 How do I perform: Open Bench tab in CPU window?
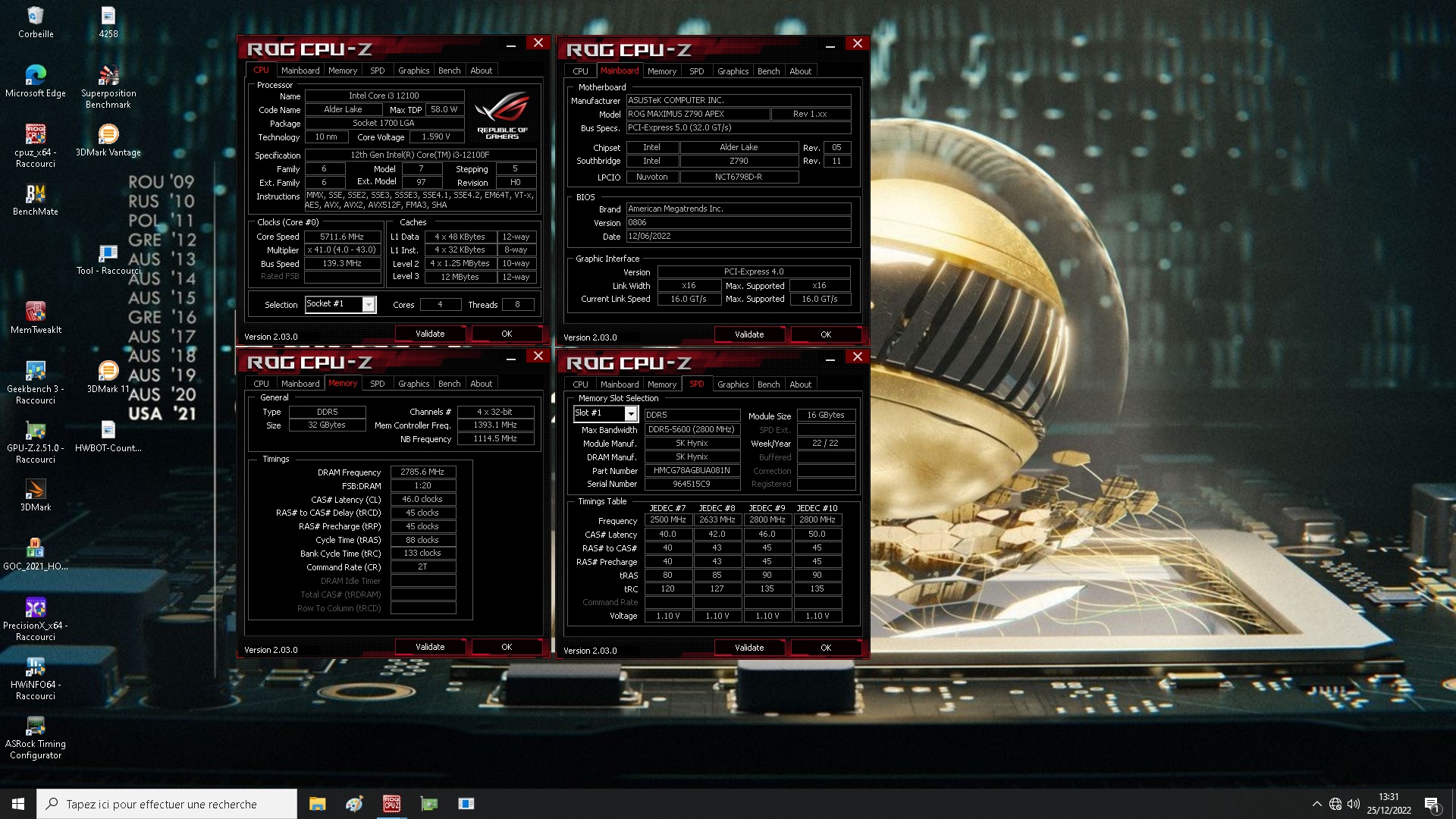coord(450,71)
